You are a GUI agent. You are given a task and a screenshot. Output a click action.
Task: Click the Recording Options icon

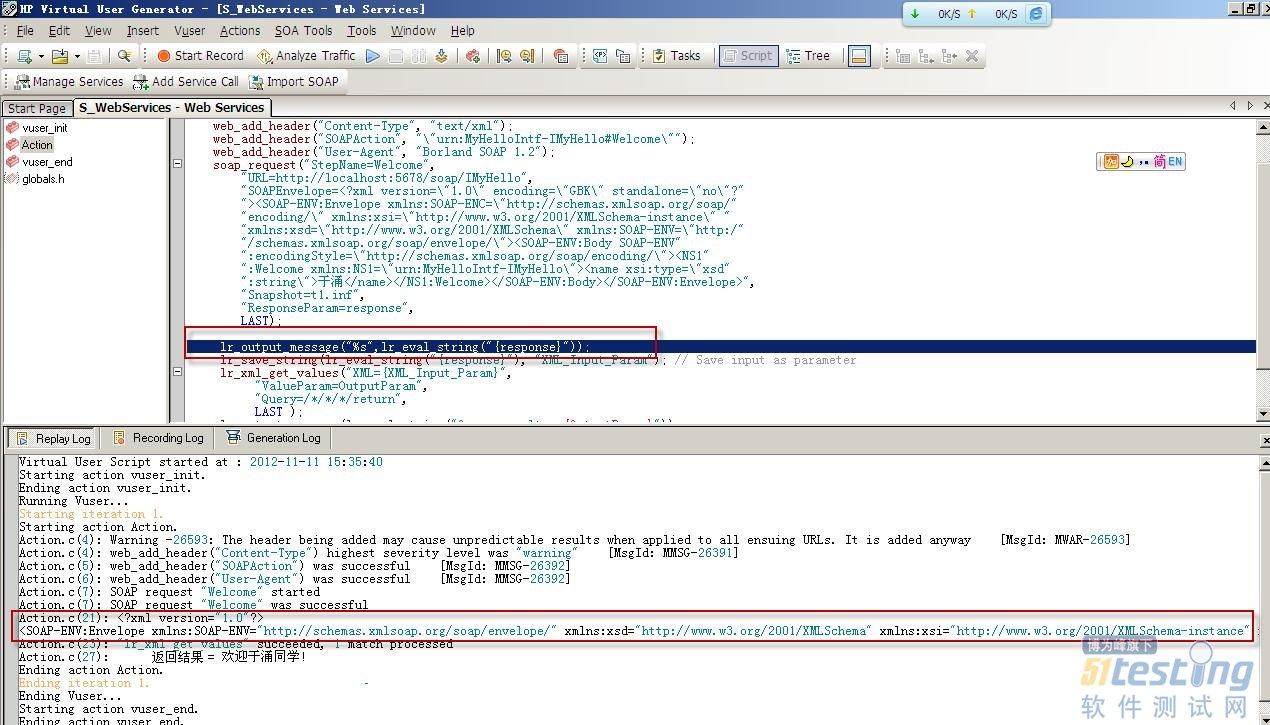point(527,56)
